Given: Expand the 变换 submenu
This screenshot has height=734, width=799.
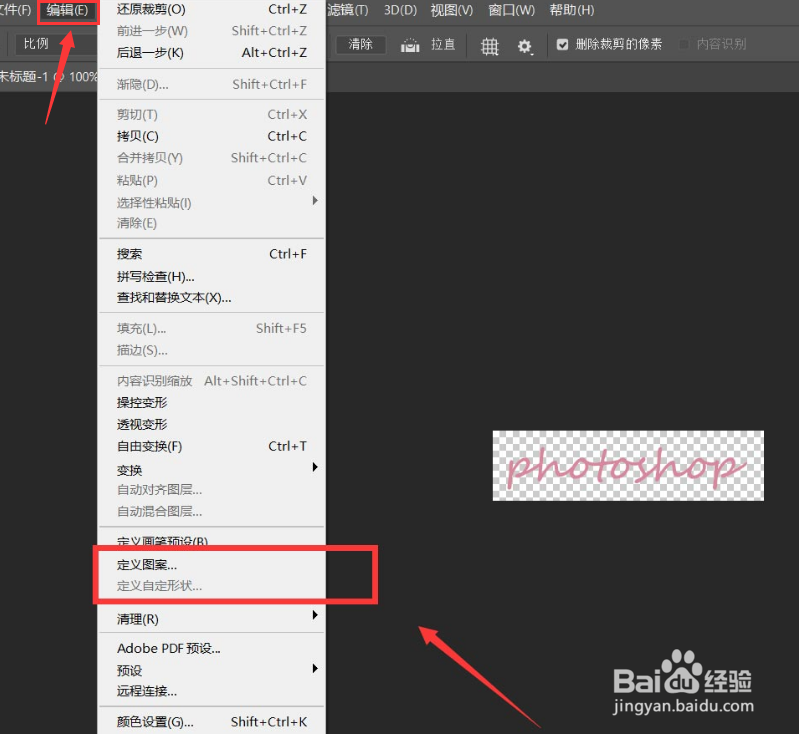Looking at the screenshot, I should (211, 469).
